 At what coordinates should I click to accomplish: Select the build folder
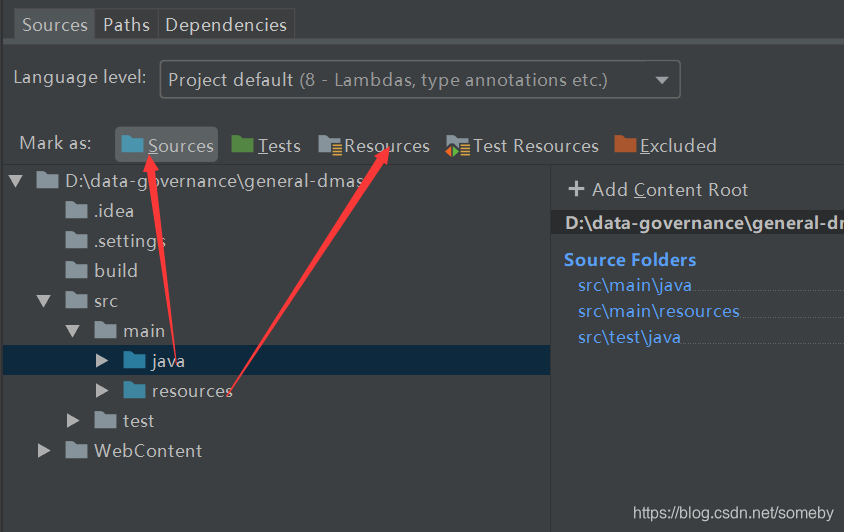pos(116,271)
